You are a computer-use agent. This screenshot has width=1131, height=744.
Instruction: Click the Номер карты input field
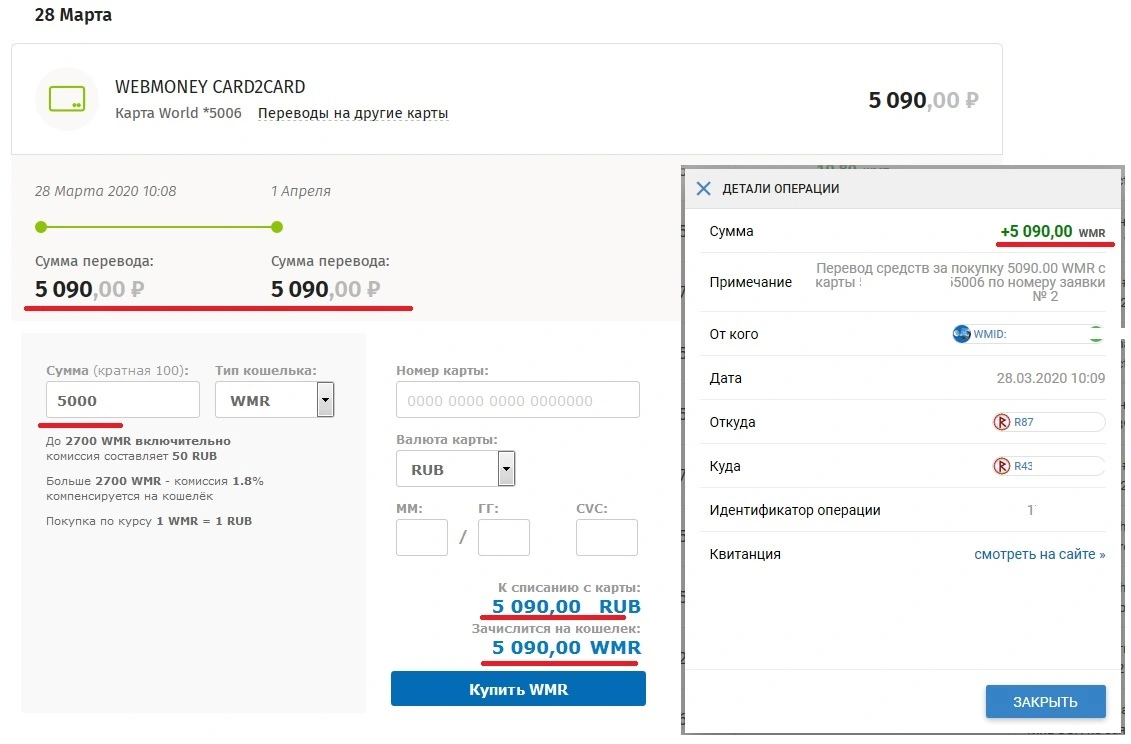coord(518,400)
